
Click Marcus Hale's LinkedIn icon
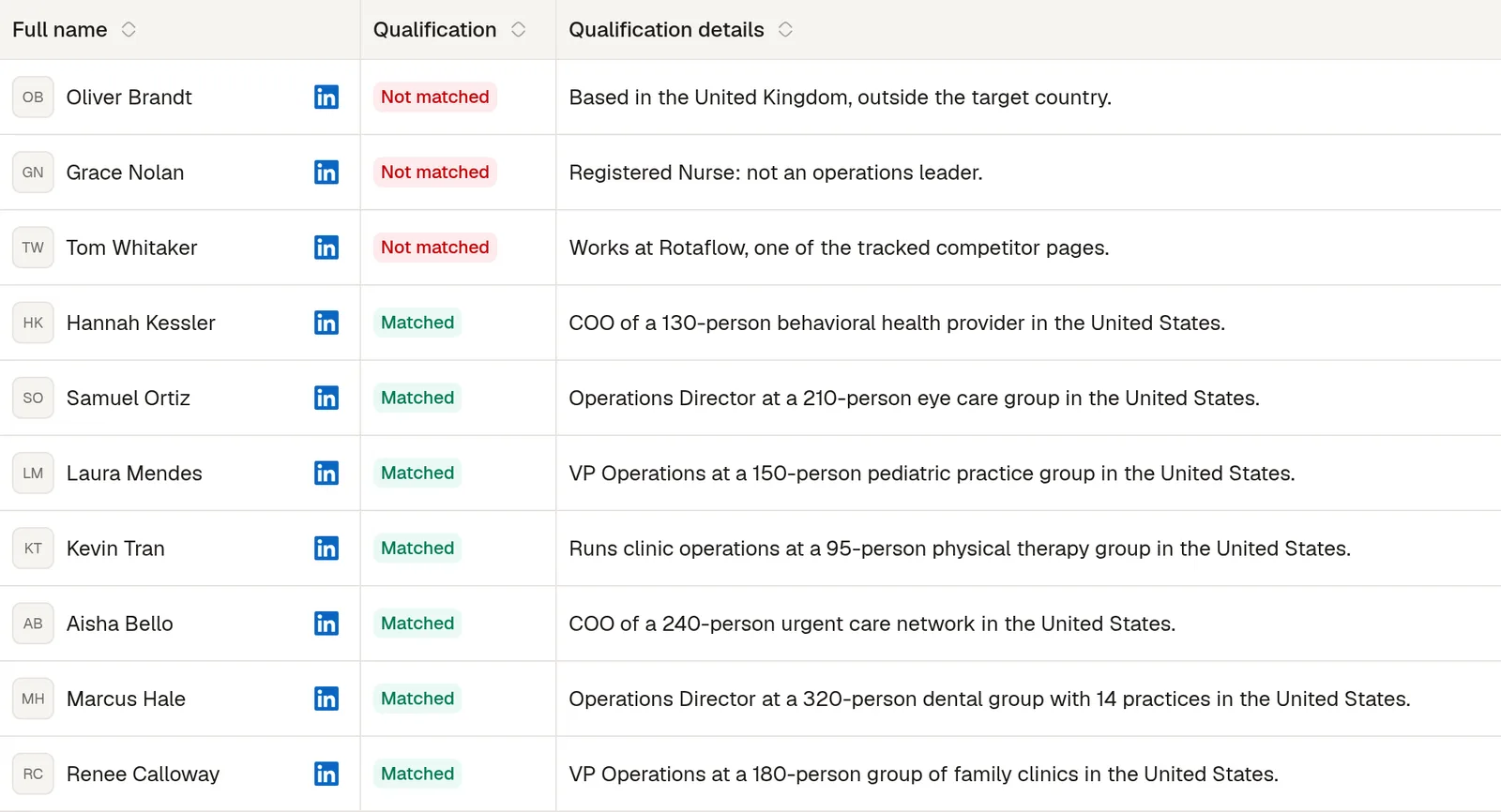326,699
